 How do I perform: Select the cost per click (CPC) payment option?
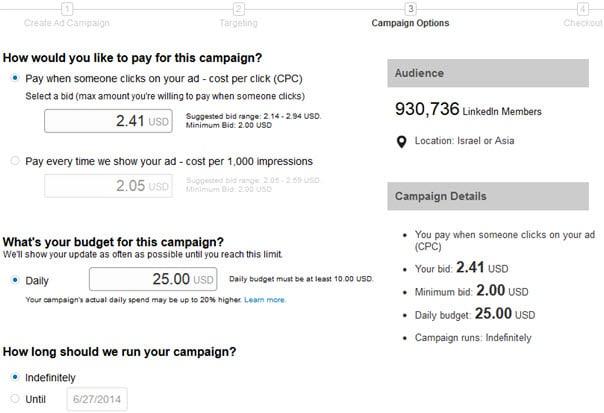15,78
